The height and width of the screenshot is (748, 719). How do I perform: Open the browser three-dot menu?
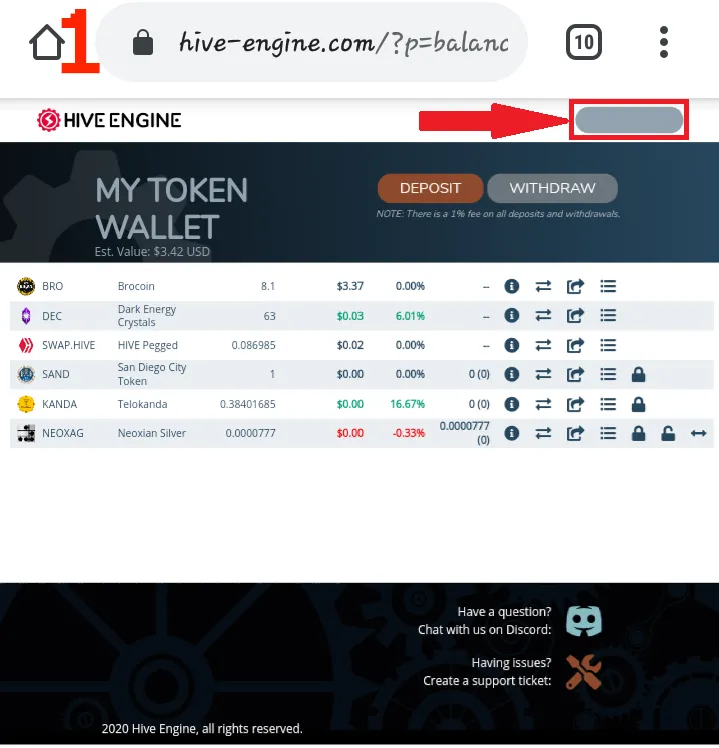tap(664, 42)
